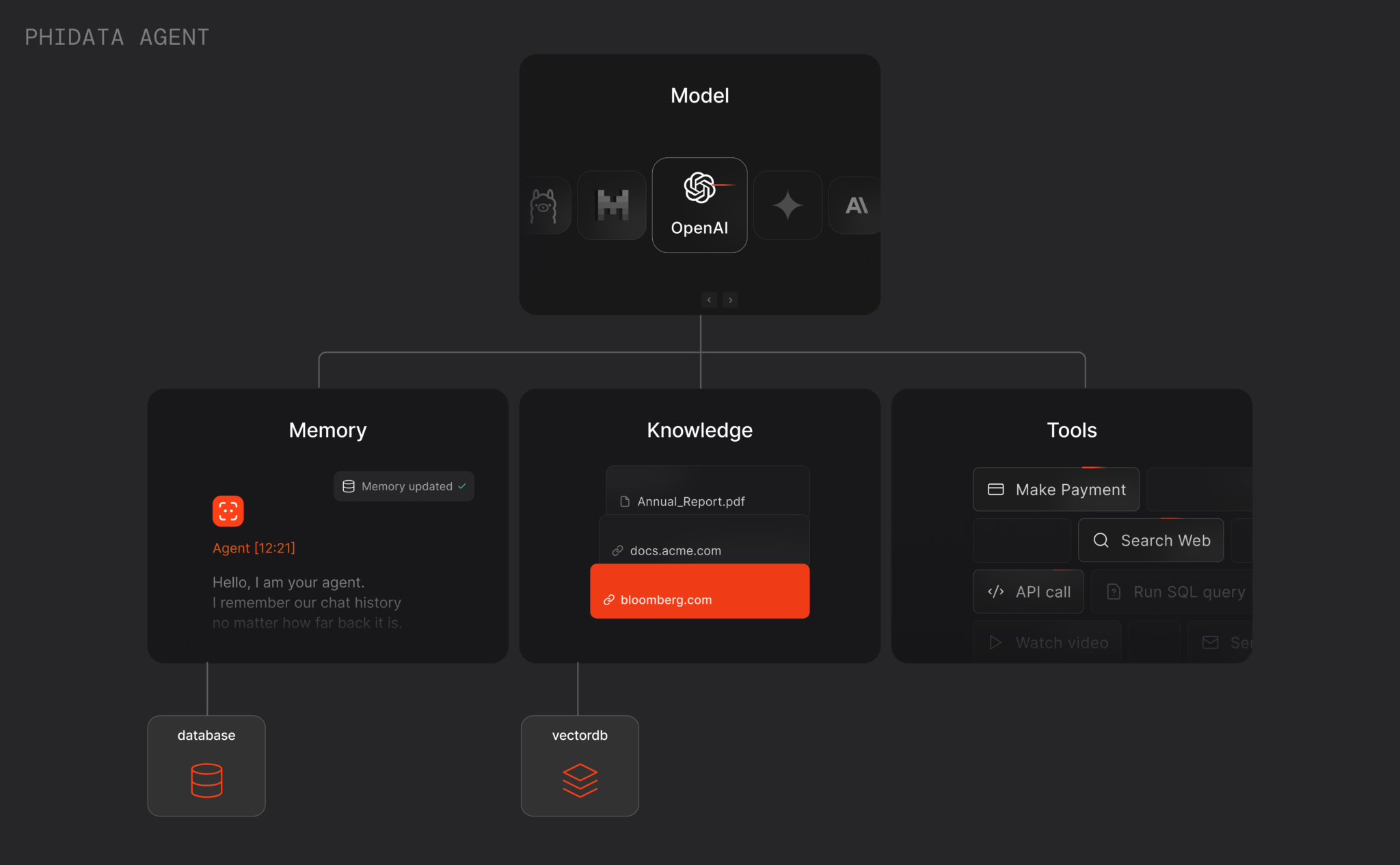Click the database cylinder icon
Screen dimensions: 1400x865
click(206, 781)
